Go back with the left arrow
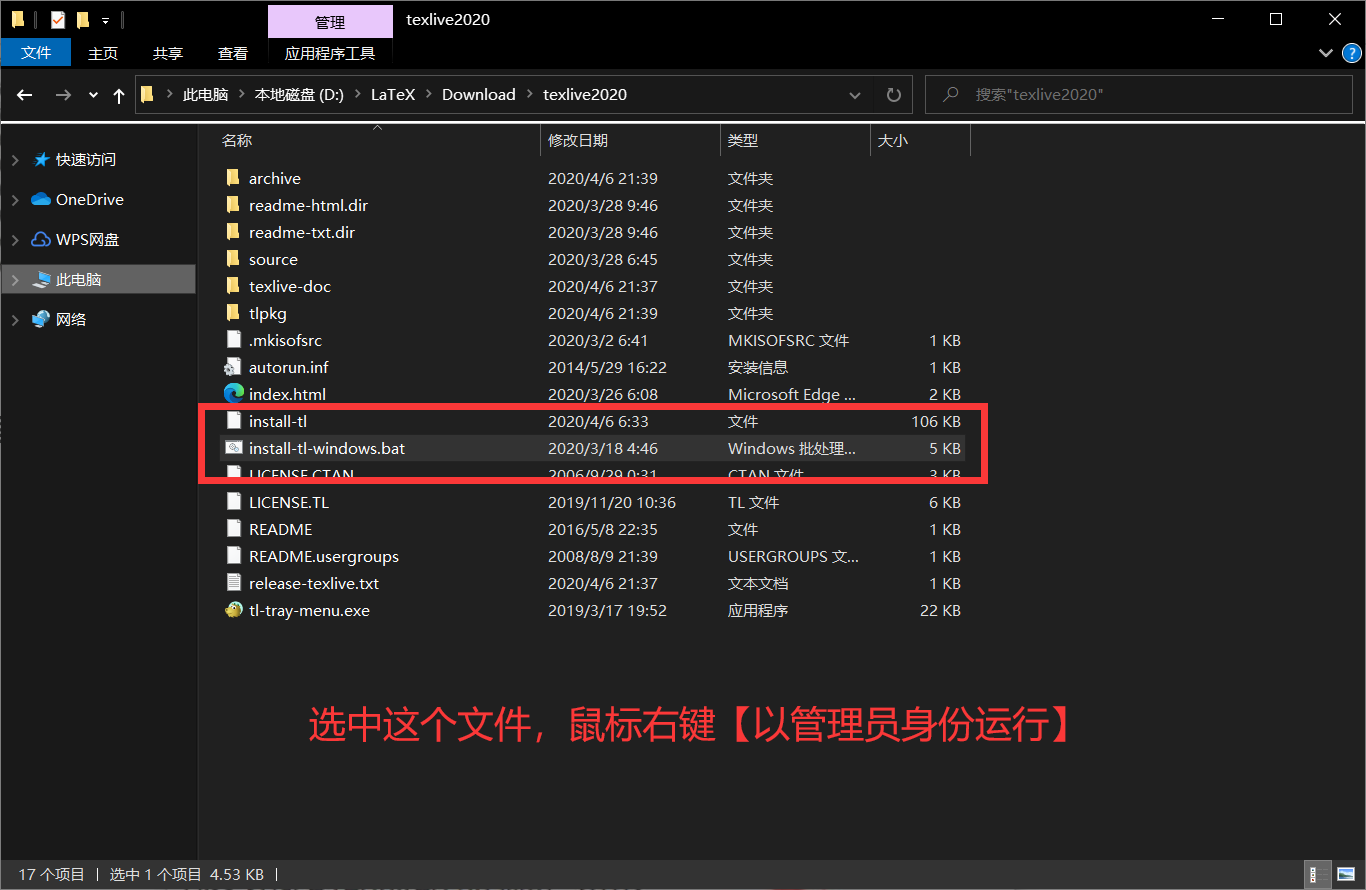 (x=26, y=95)
